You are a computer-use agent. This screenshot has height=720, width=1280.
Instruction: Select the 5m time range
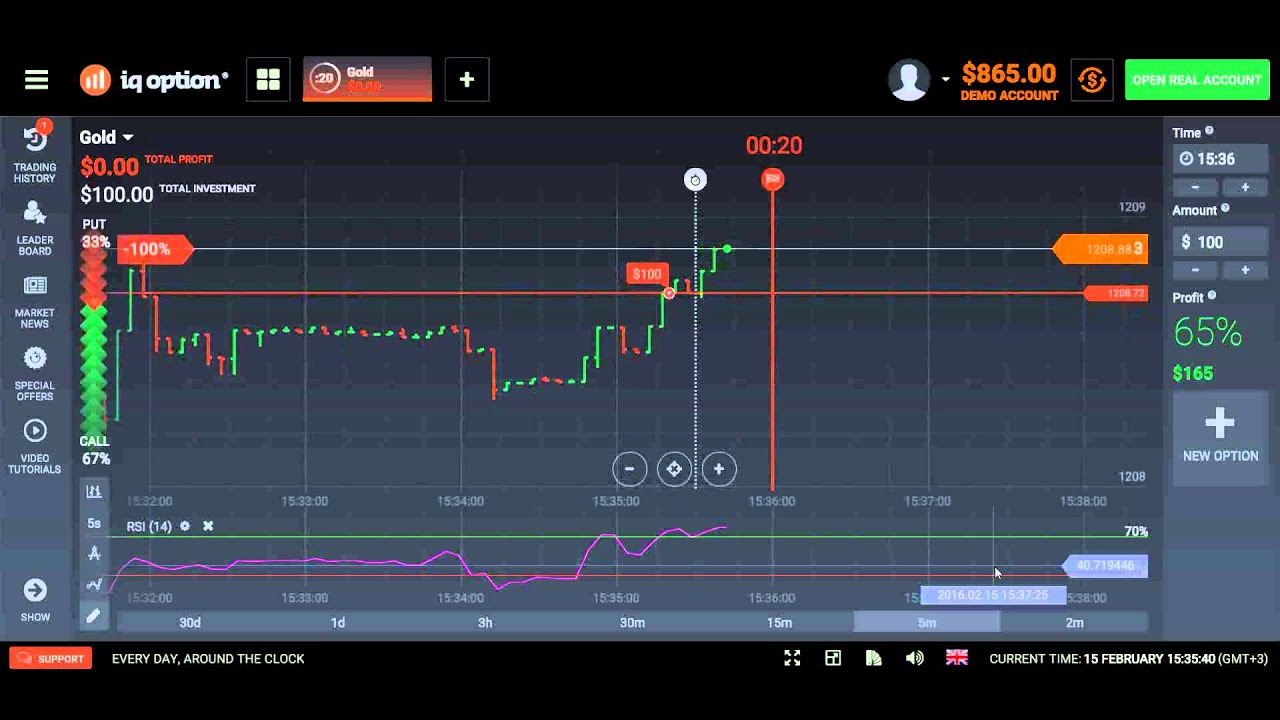(927, 622)
